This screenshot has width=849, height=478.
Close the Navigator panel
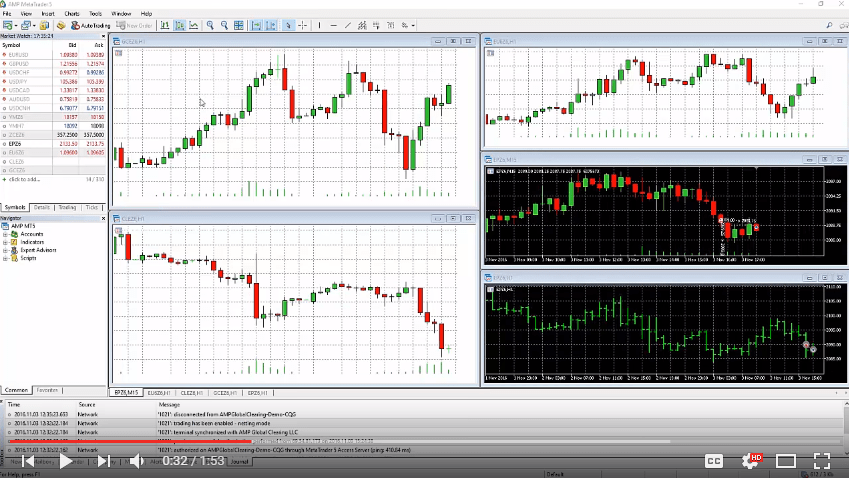pos(103,218)
